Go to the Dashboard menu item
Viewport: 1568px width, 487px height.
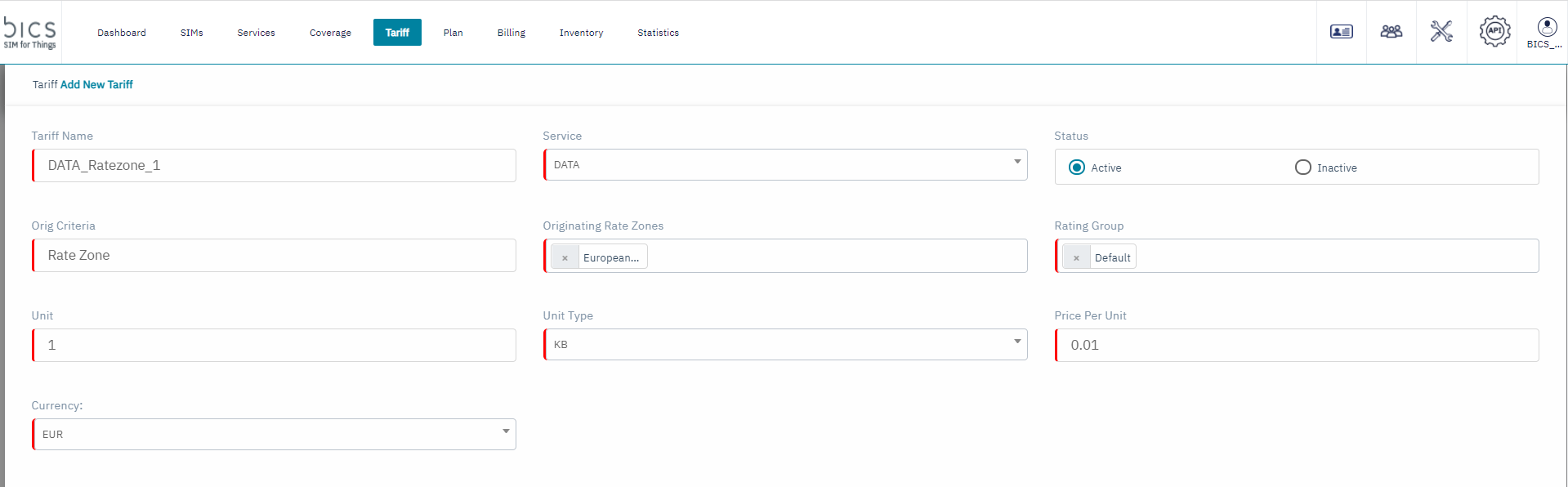[x=122, y=33]
